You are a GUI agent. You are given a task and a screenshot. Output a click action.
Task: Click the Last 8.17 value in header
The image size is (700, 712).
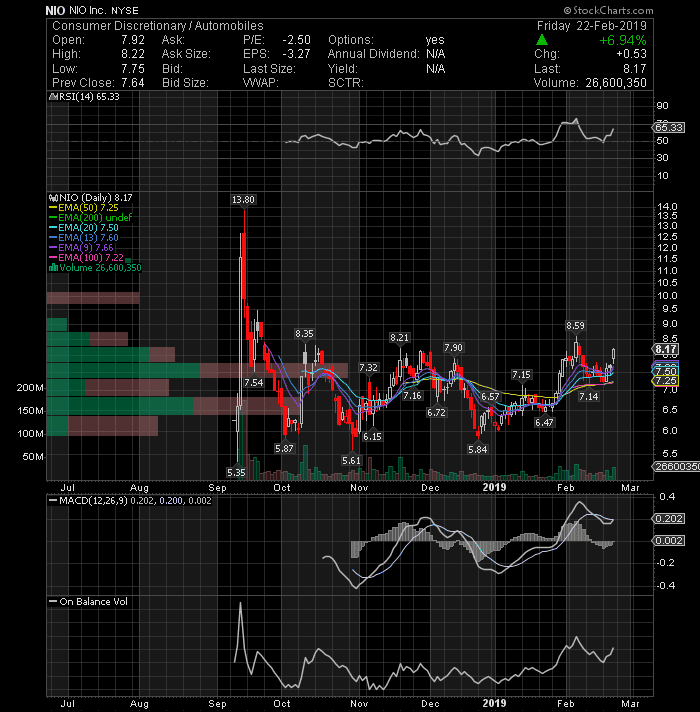(634, 69)
